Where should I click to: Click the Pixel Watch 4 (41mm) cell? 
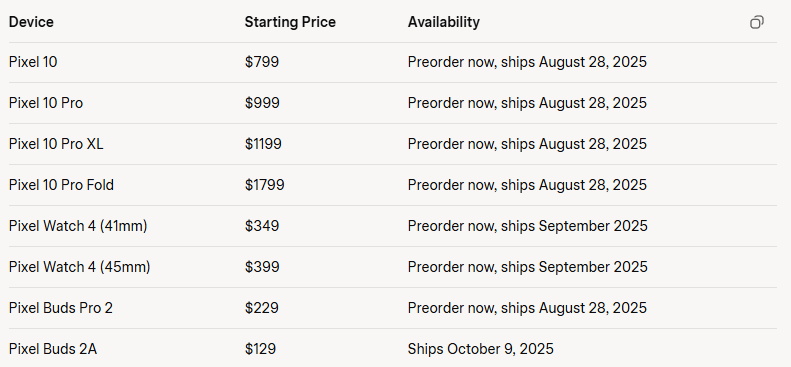78,226
